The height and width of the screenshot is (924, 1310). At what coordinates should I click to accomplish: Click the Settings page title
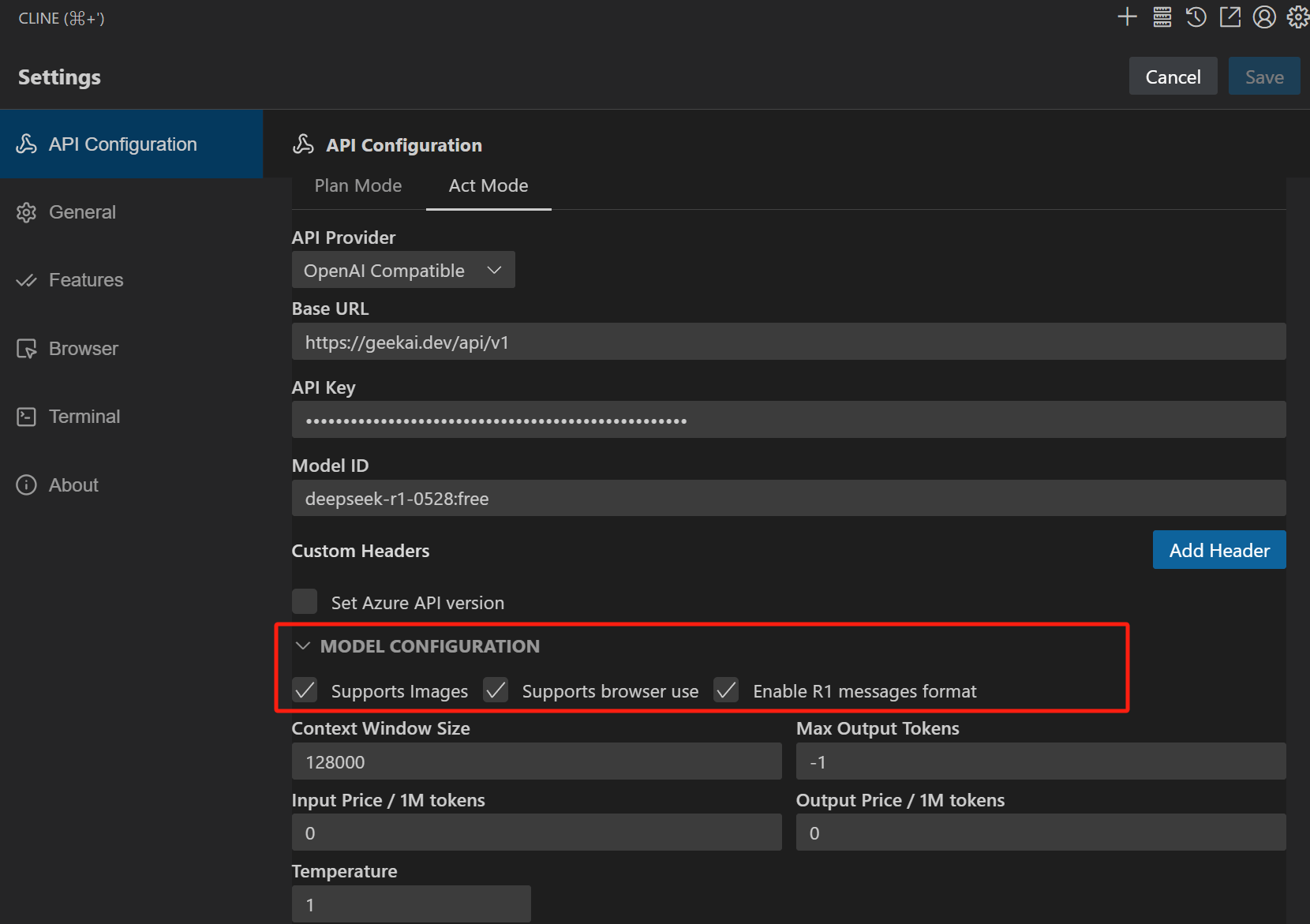pyautogui.click(x=59, y=77)
